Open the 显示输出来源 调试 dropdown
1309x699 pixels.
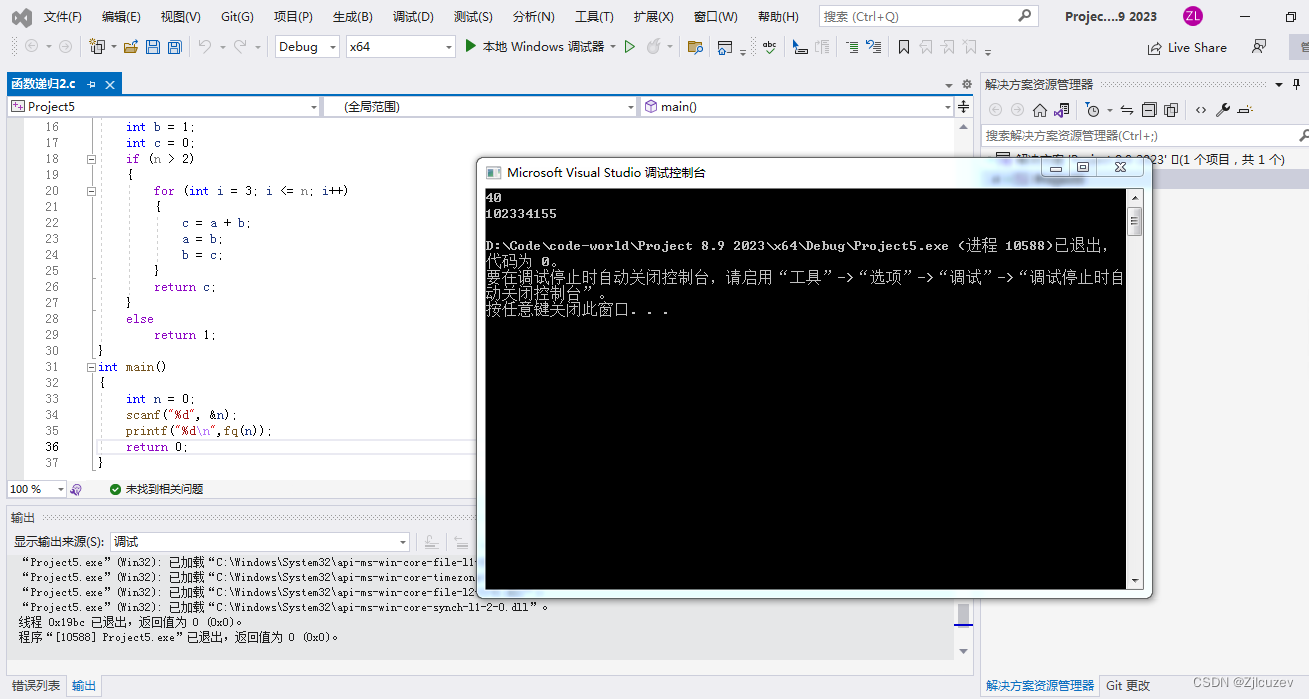tap(259, 542)
